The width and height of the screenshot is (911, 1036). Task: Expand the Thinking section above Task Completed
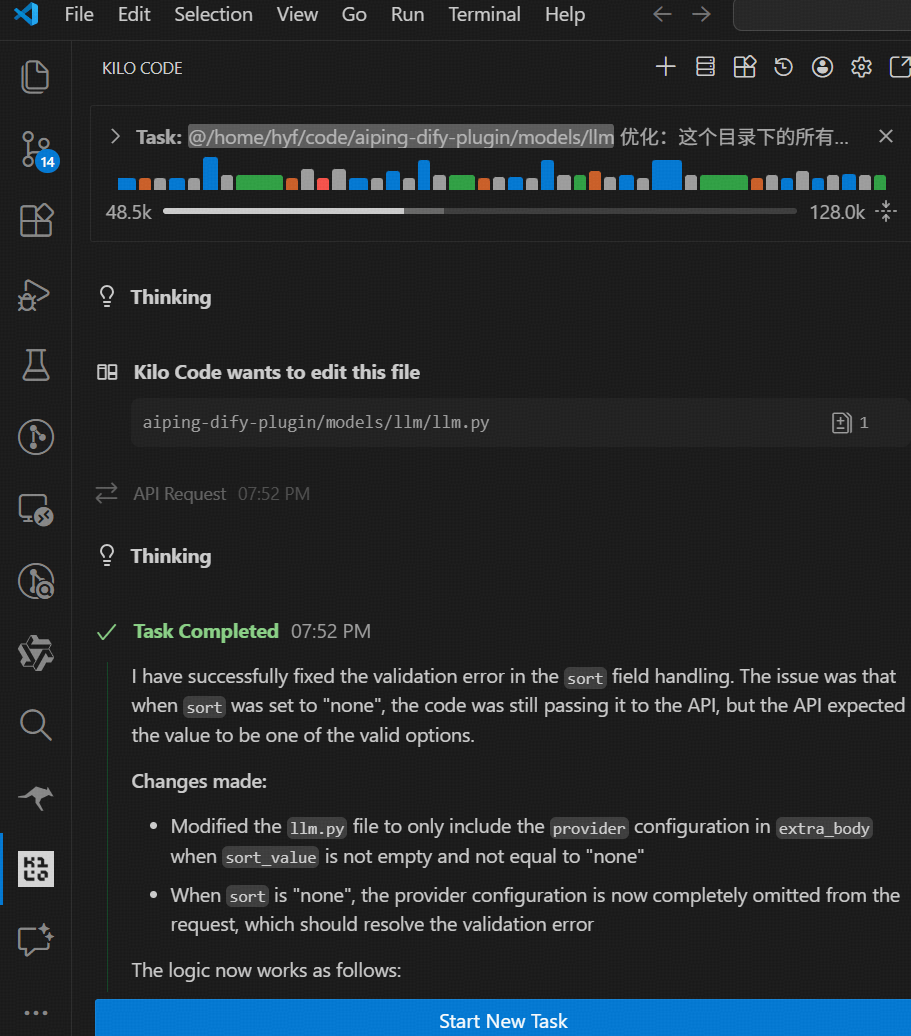coord(170,556)
